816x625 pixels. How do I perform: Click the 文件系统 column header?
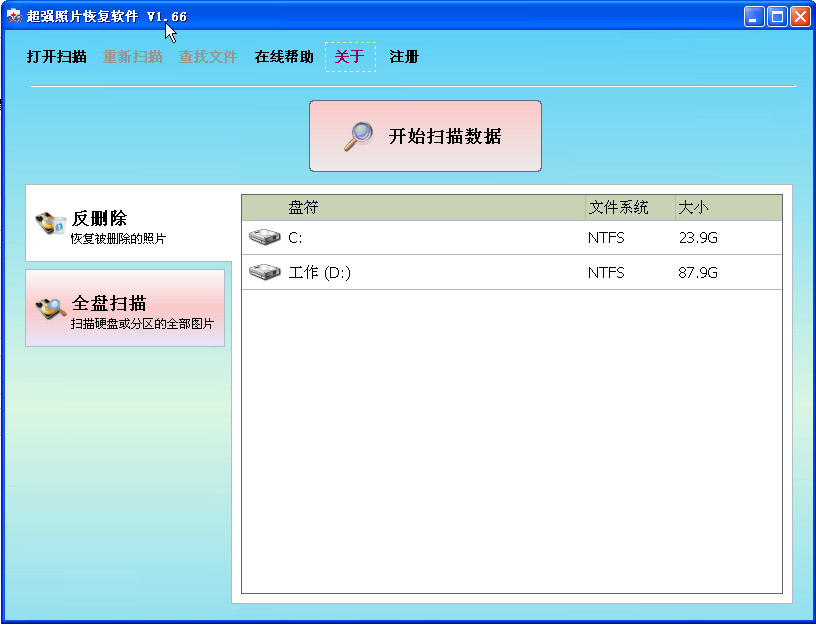(x=630, y=208)
